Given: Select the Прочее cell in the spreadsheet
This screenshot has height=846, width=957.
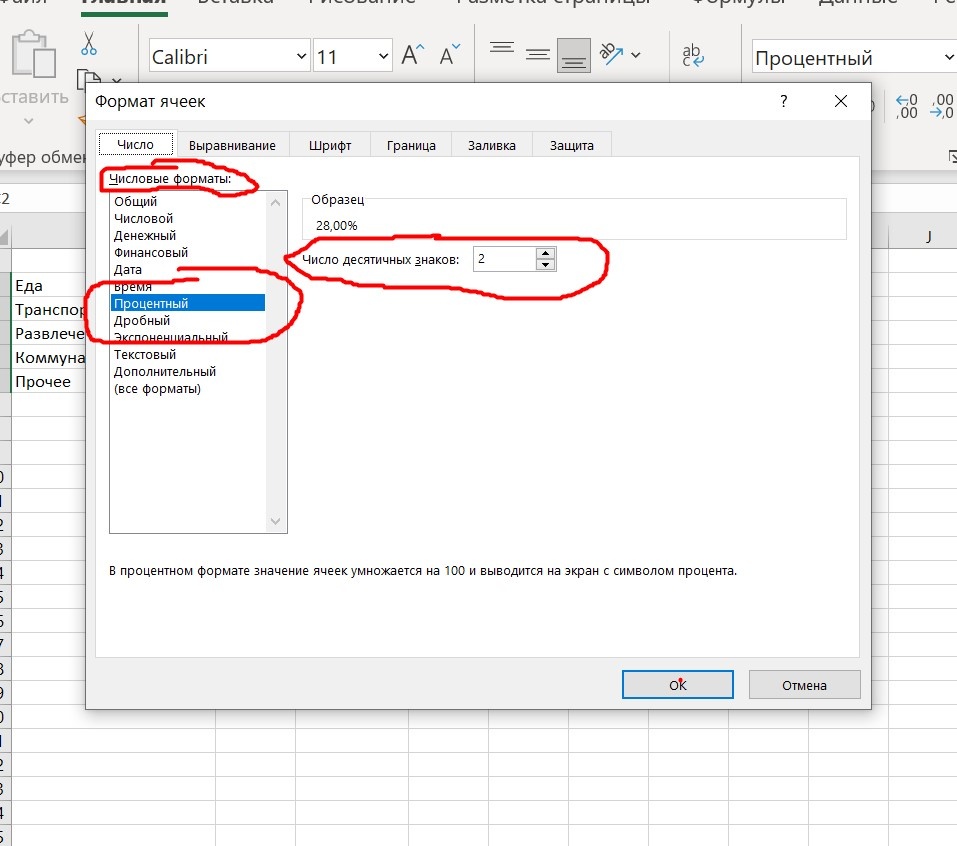Looking at the screenshot, I should coord(49,381).
